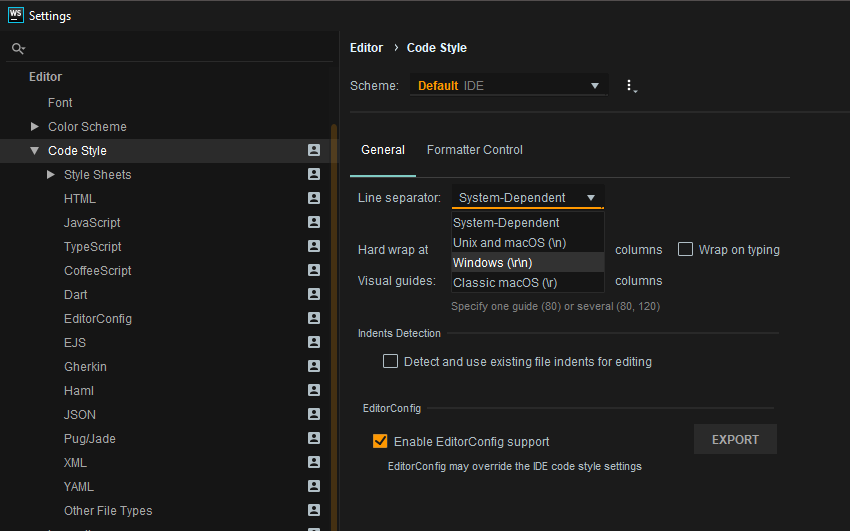Open the Scheme dropdown showing Default IDE
This screenshot has height=531, width=850.
508,86
